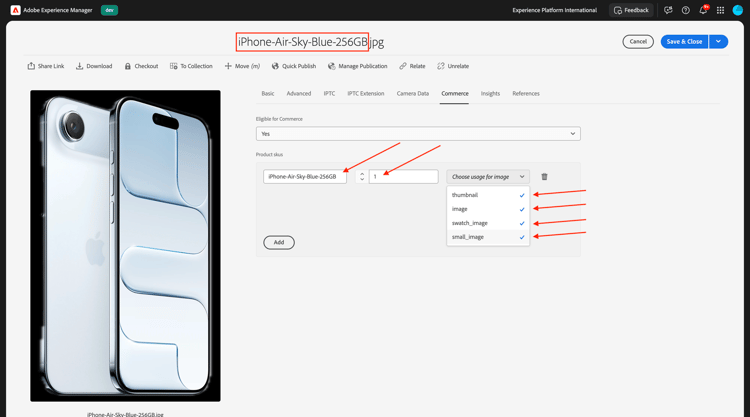Screen dimensions: 750x417
Task: Click the Adobe logo icon
Action: (15, 10)
